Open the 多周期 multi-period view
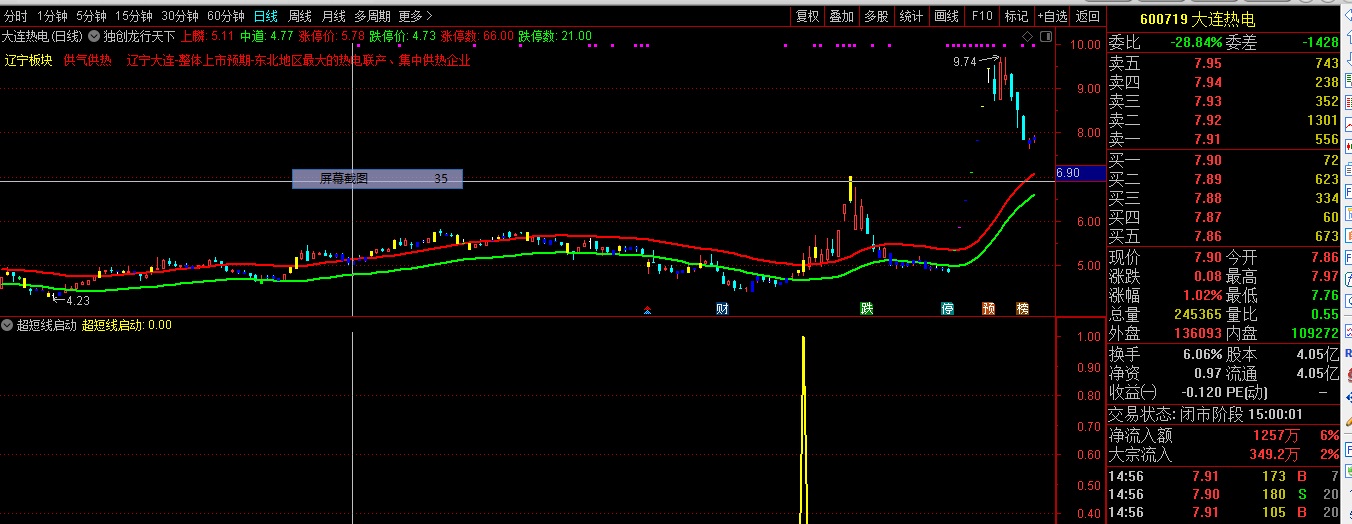1352x524 pixels. pos(372,16)
